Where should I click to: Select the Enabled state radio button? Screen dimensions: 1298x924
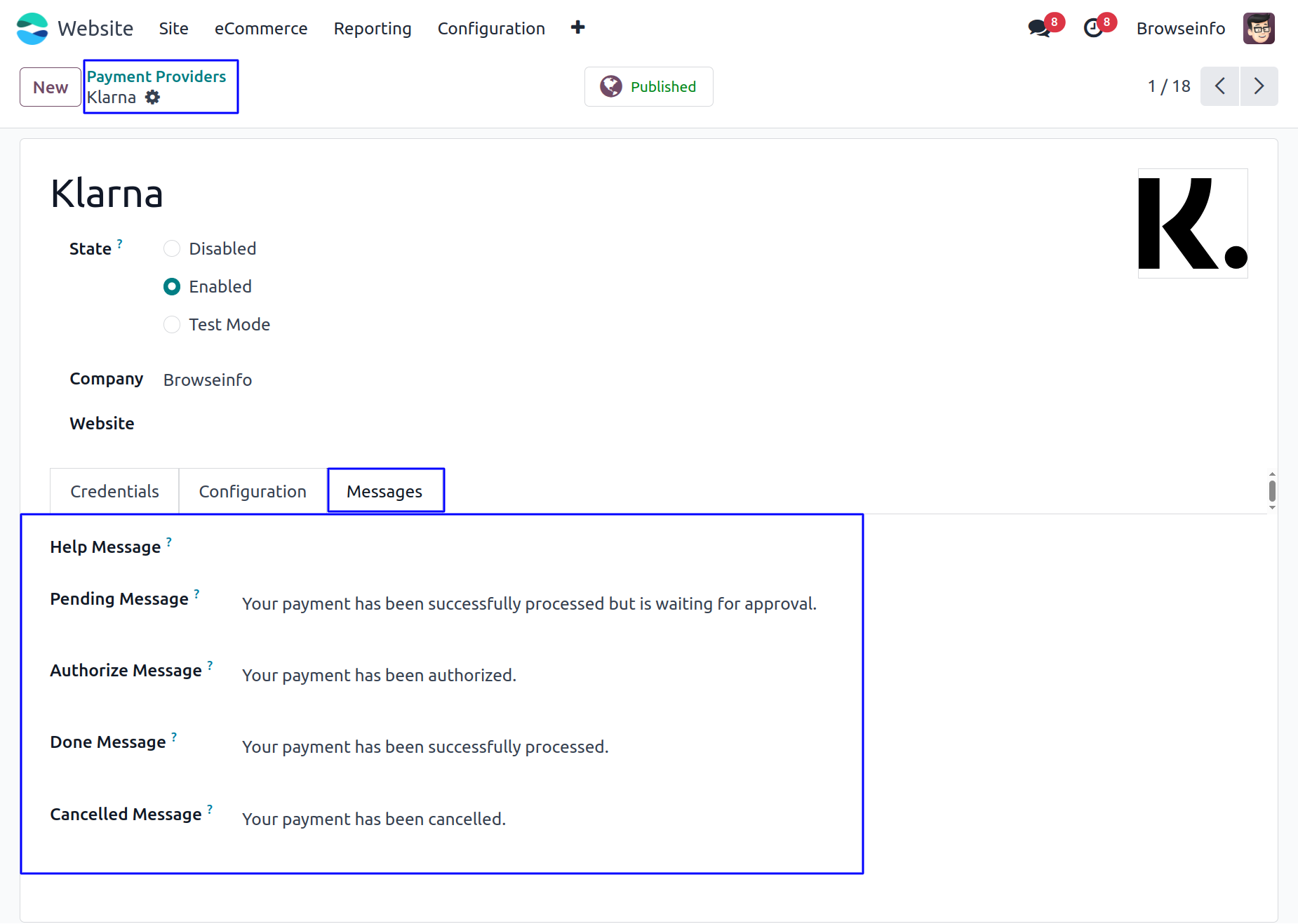pos(172,286)
